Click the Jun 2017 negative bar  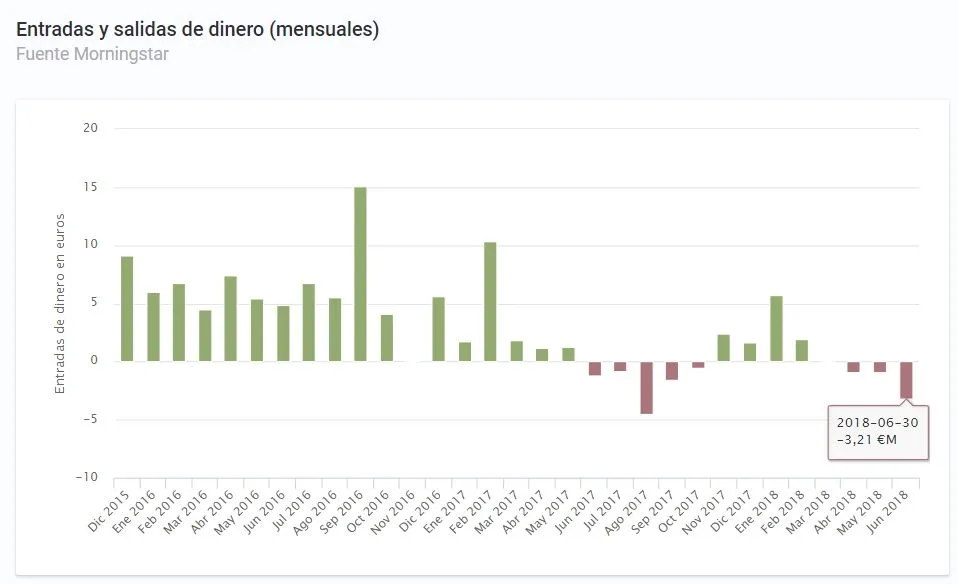click(x=594, y=368)
